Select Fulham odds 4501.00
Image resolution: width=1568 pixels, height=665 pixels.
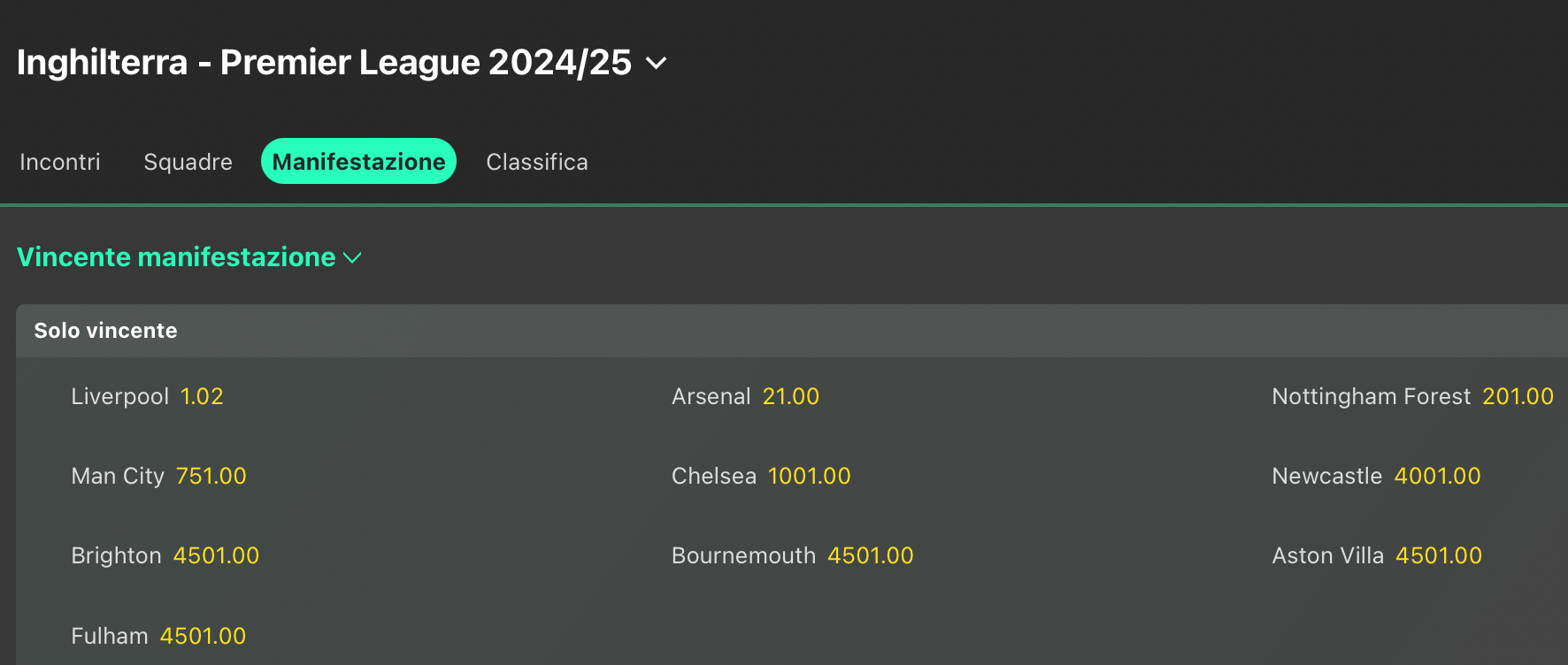point(203,636)
